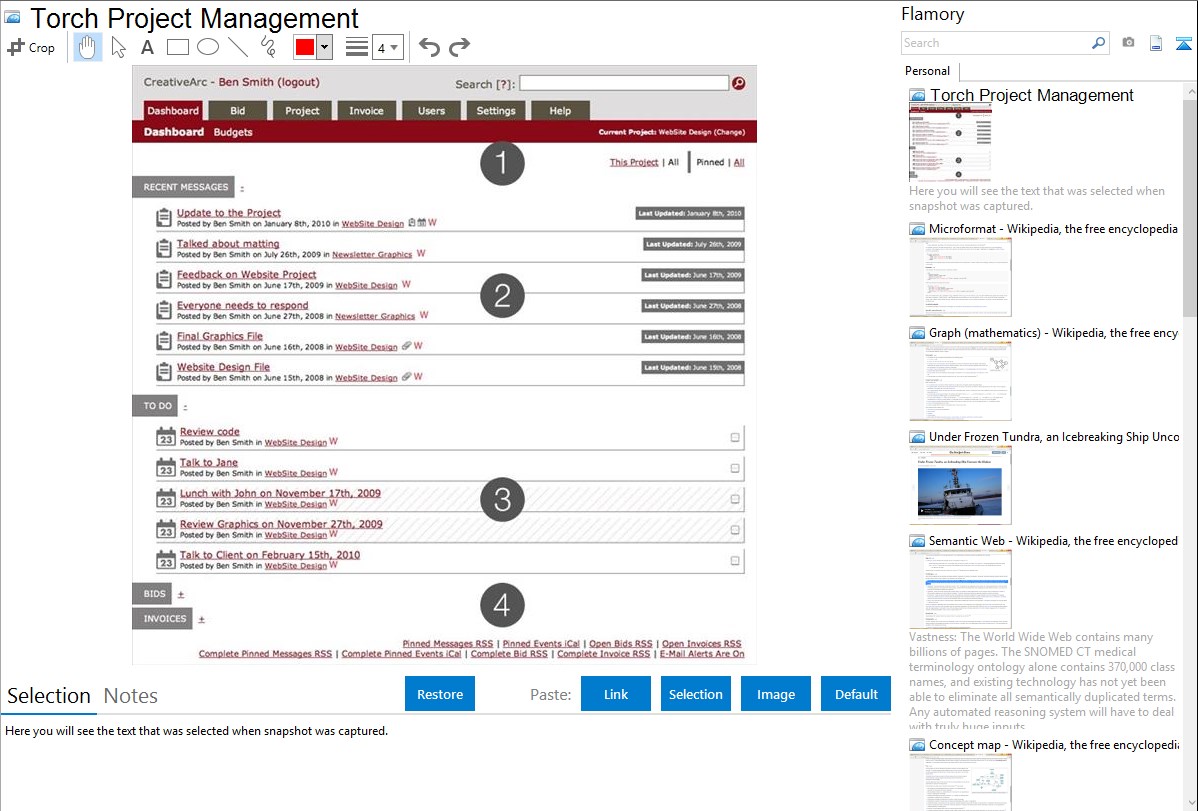Open Graph (mathematics) snapshot thumbnail
Viewport: 1198px width, 811px height.
pyautogui.click(x=960, y=381)
